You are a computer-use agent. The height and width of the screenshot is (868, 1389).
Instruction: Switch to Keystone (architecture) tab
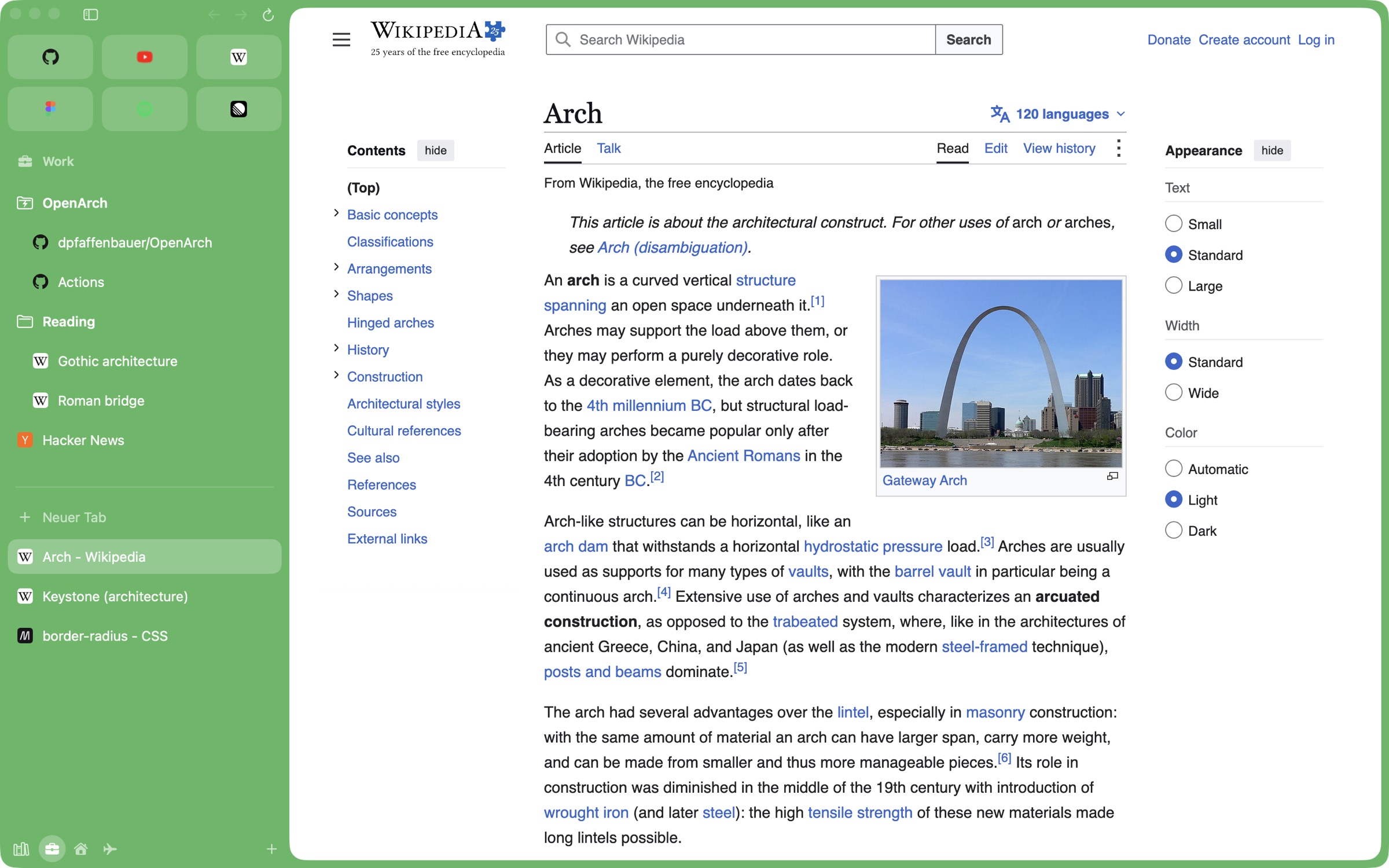click(x=145, y=596)
